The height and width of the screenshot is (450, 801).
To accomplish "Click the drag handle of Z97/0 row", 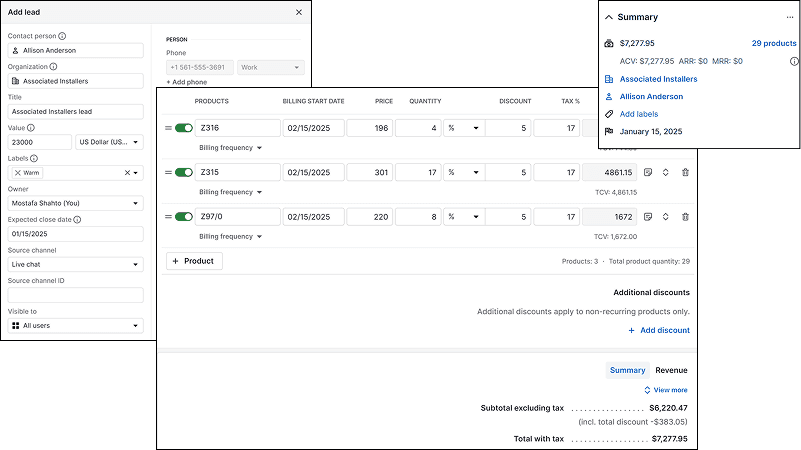I will pos(168,217).
